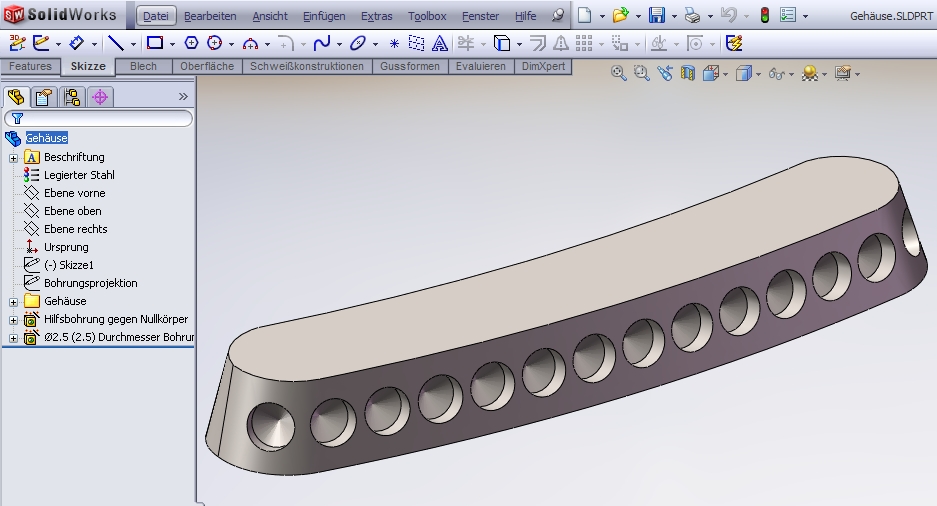Open the display style dropdown
The image size is (937, 506).
pos(760,74)
